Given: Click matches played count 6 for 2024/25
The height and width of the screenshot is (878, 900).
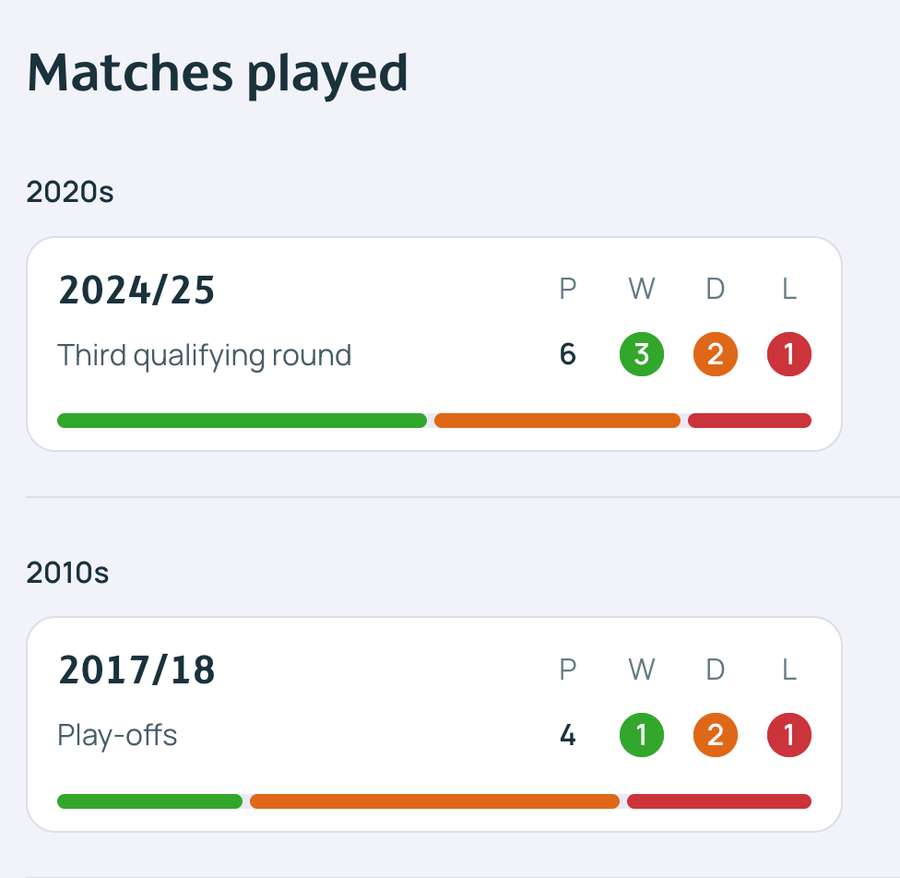Looking at the screenshot, I should 568,355.
